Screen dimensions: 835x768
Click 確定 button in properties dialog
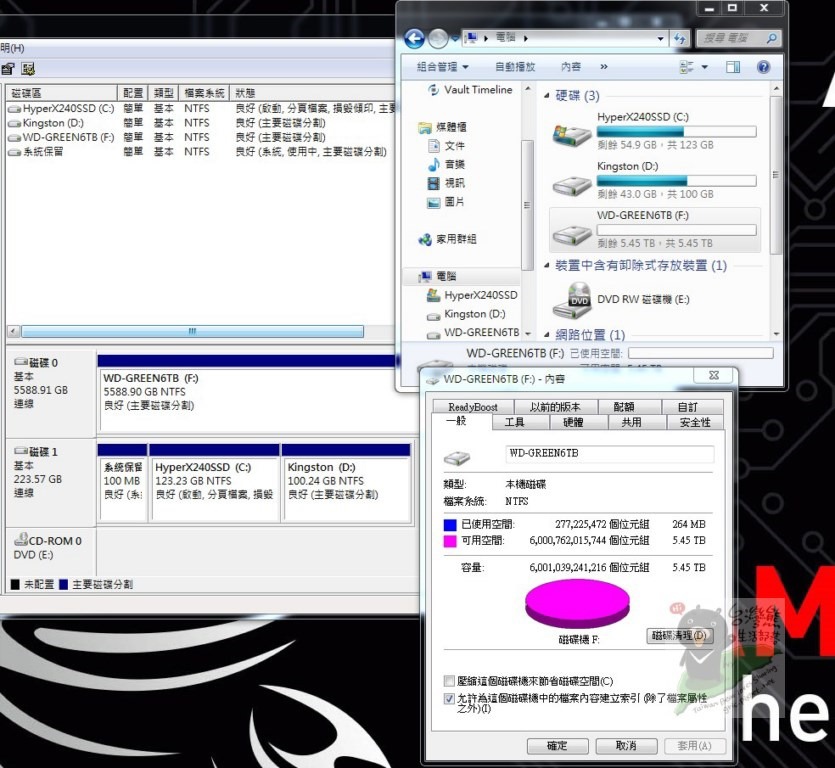click(558, 746)
